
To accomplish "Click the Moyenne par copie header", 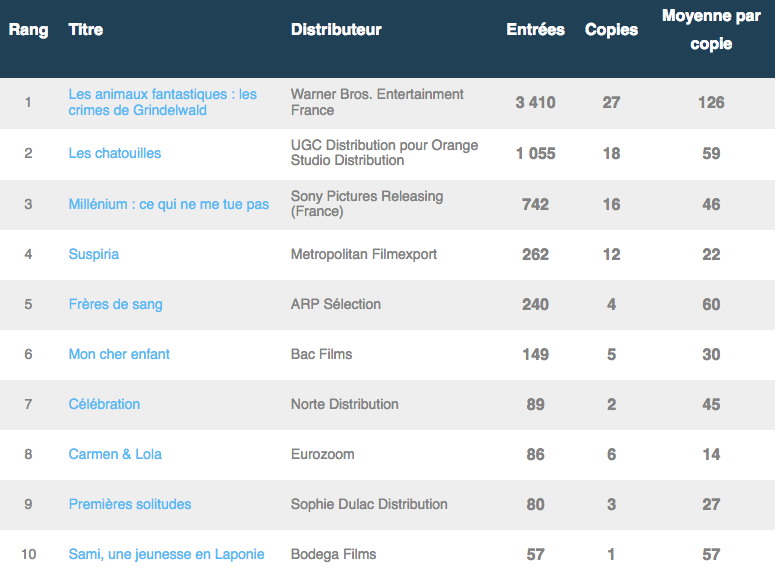I will tap(711, 30).
